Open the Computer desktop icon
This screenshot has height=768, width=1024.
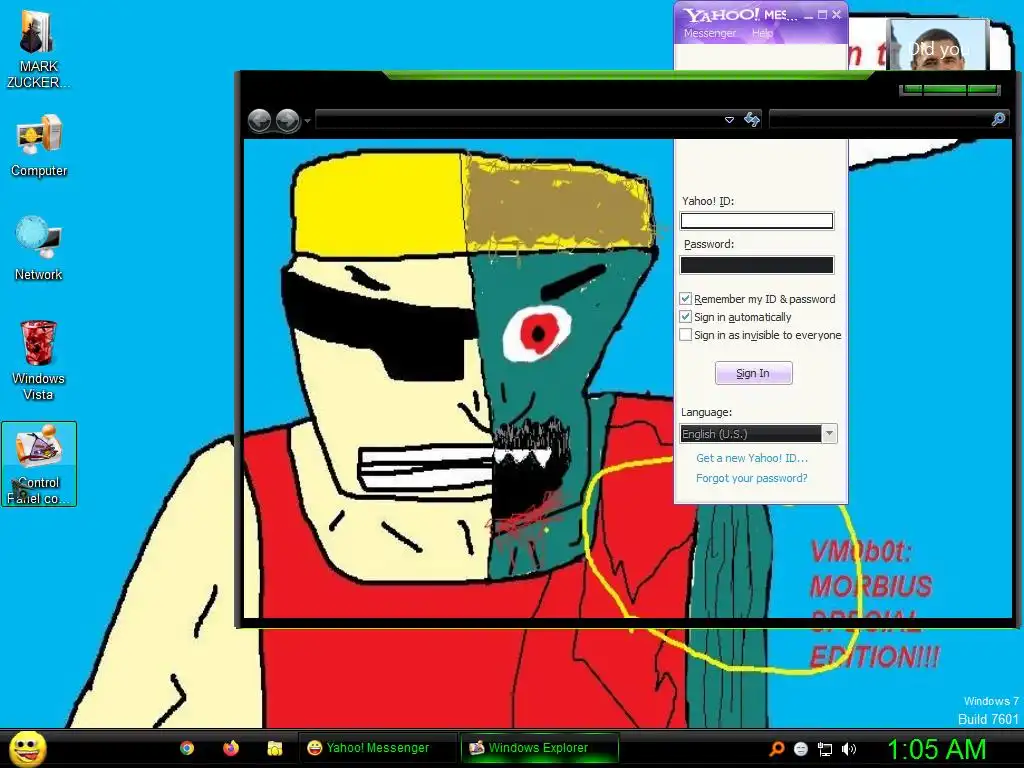coord(39,146)
